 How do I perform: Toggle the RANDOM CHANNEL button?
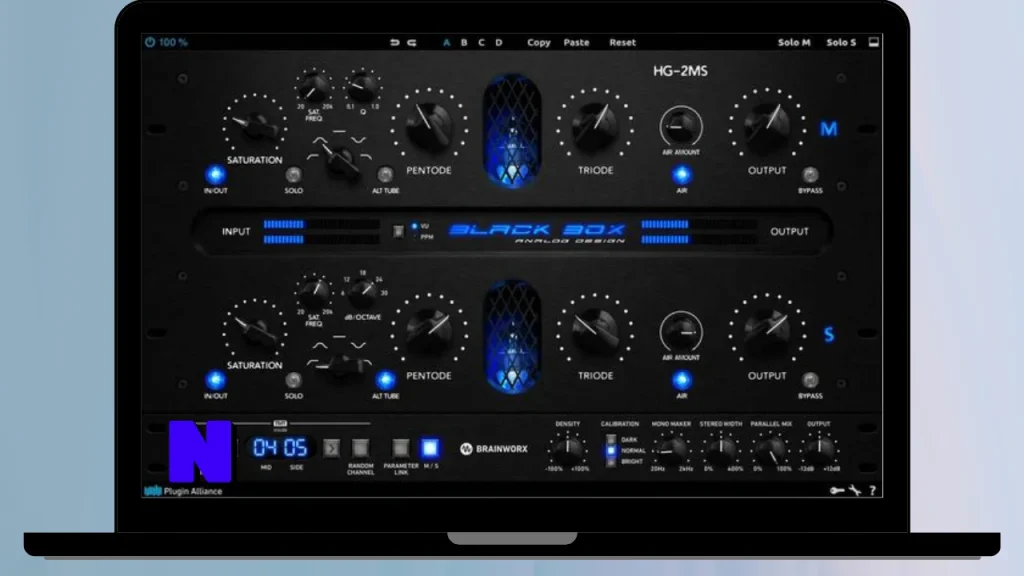pos(360,448)
